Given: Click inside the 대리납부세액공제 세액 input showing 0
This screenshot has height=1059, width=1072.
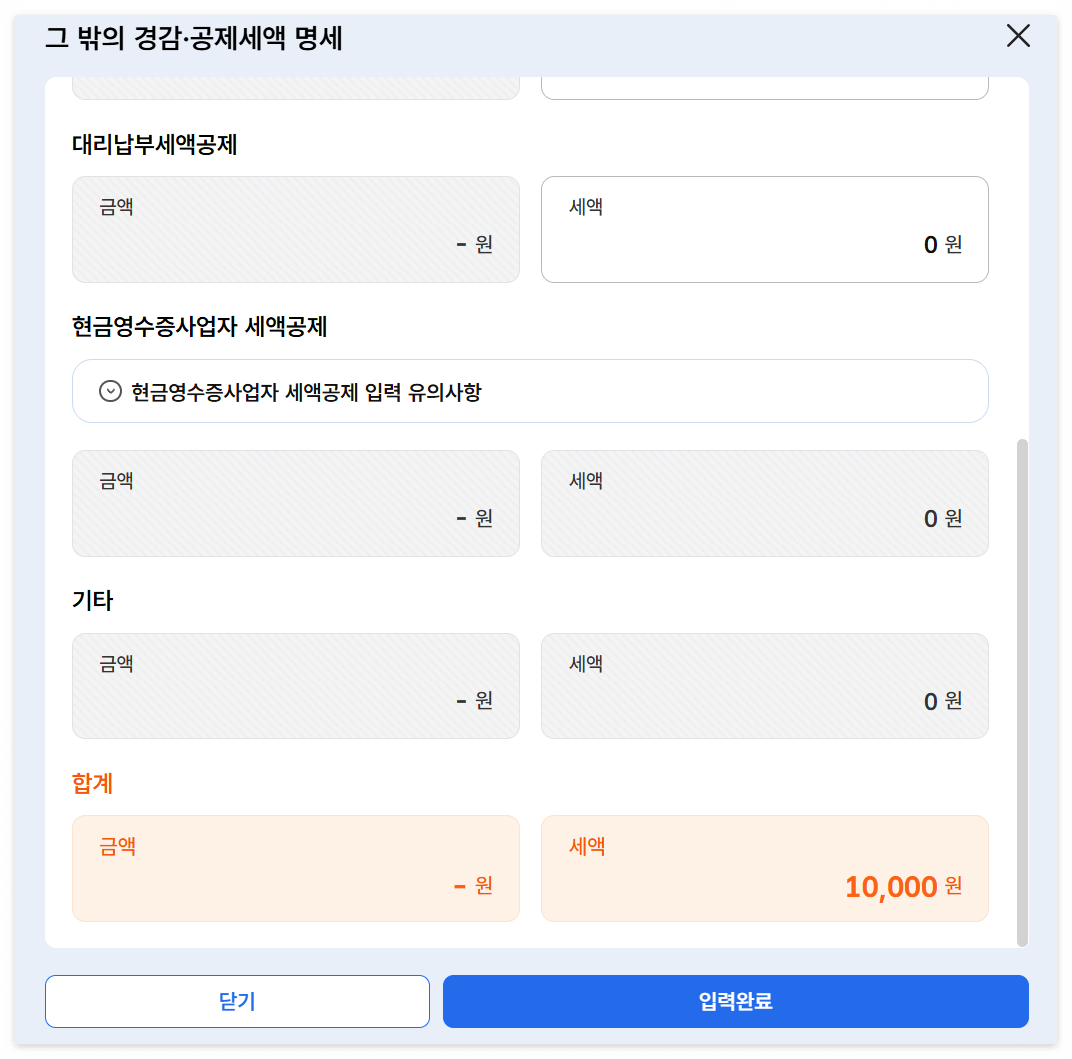Looking at the screenshot, I should coord(764,229).
